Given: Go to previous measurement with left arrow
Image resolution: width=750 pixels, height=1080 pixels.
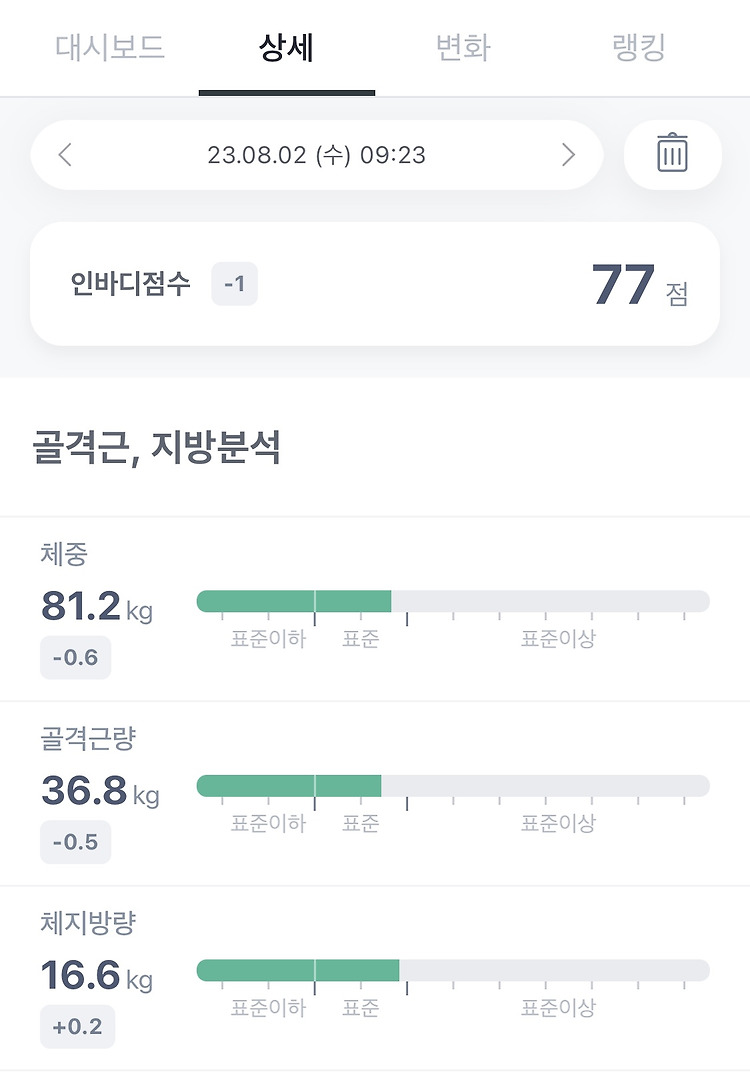Looking at the screenshot, I should (x=65, y=154).
